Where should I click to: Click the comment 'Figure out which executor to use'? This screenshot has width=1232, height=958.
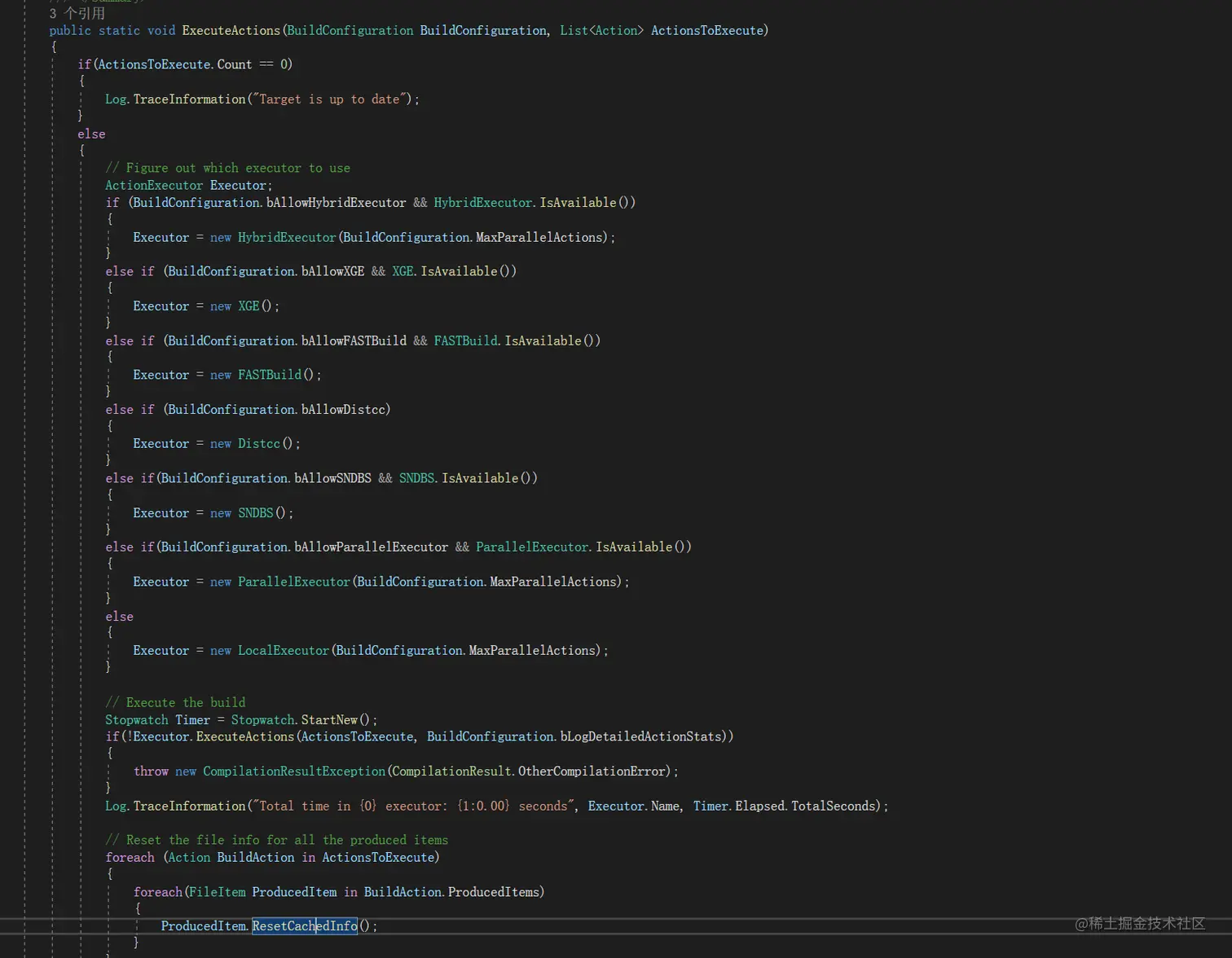(228, 168)
